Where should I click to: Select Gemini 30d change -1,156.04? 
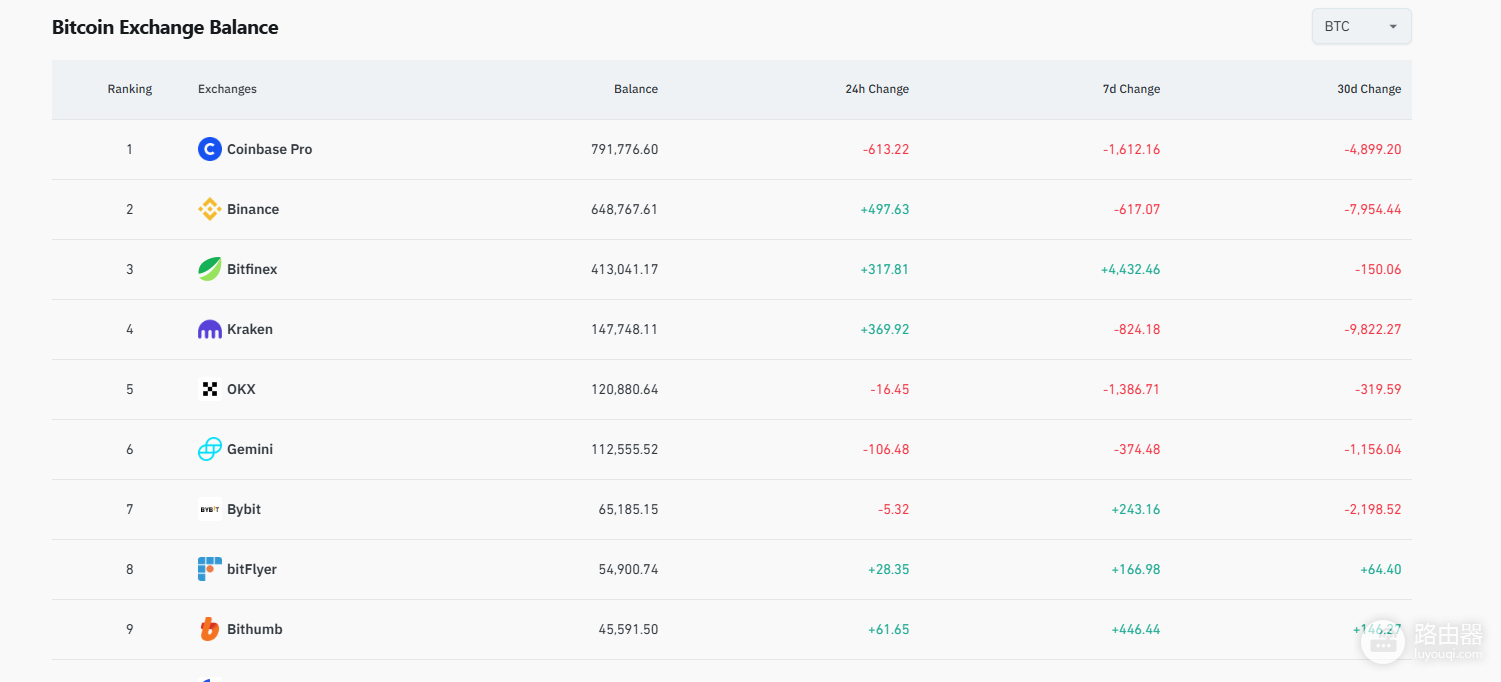pyautogui.click(x=1373, y=449)
